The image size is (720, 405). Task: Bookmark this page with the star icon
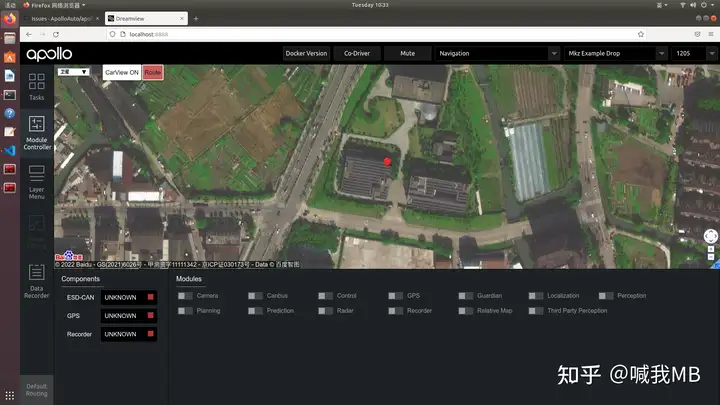[x=641, y=34]
